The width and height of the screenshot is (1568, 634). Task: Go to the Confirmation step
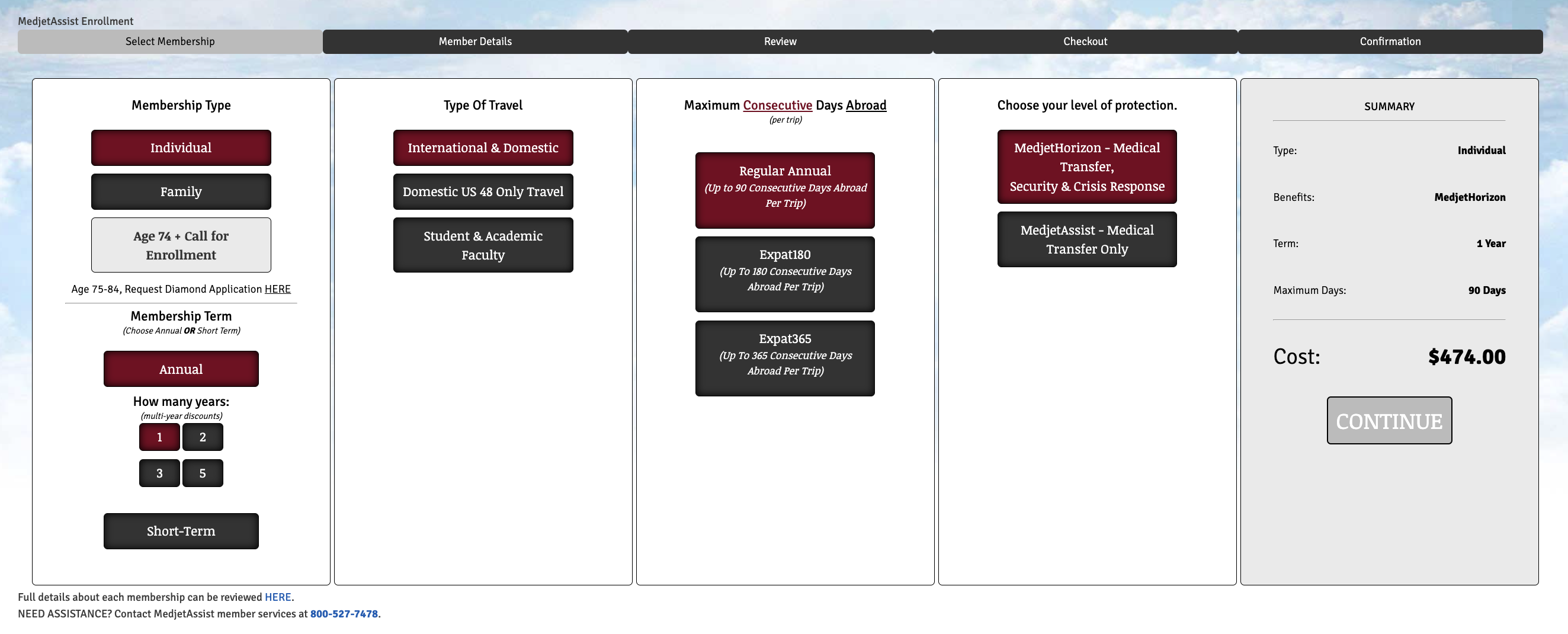pos(1390,41)
